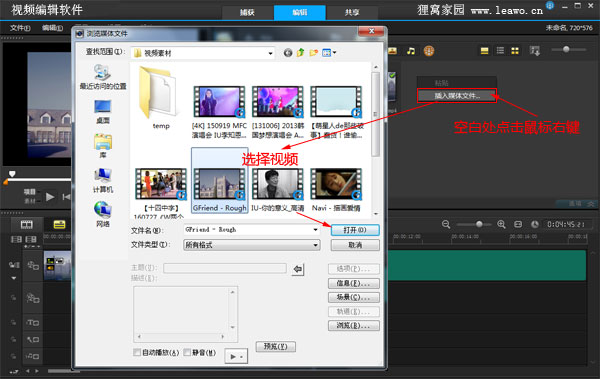Switch to the 编辑 edit tab
Screen dimensions: 600x379
tap(300, 13)
